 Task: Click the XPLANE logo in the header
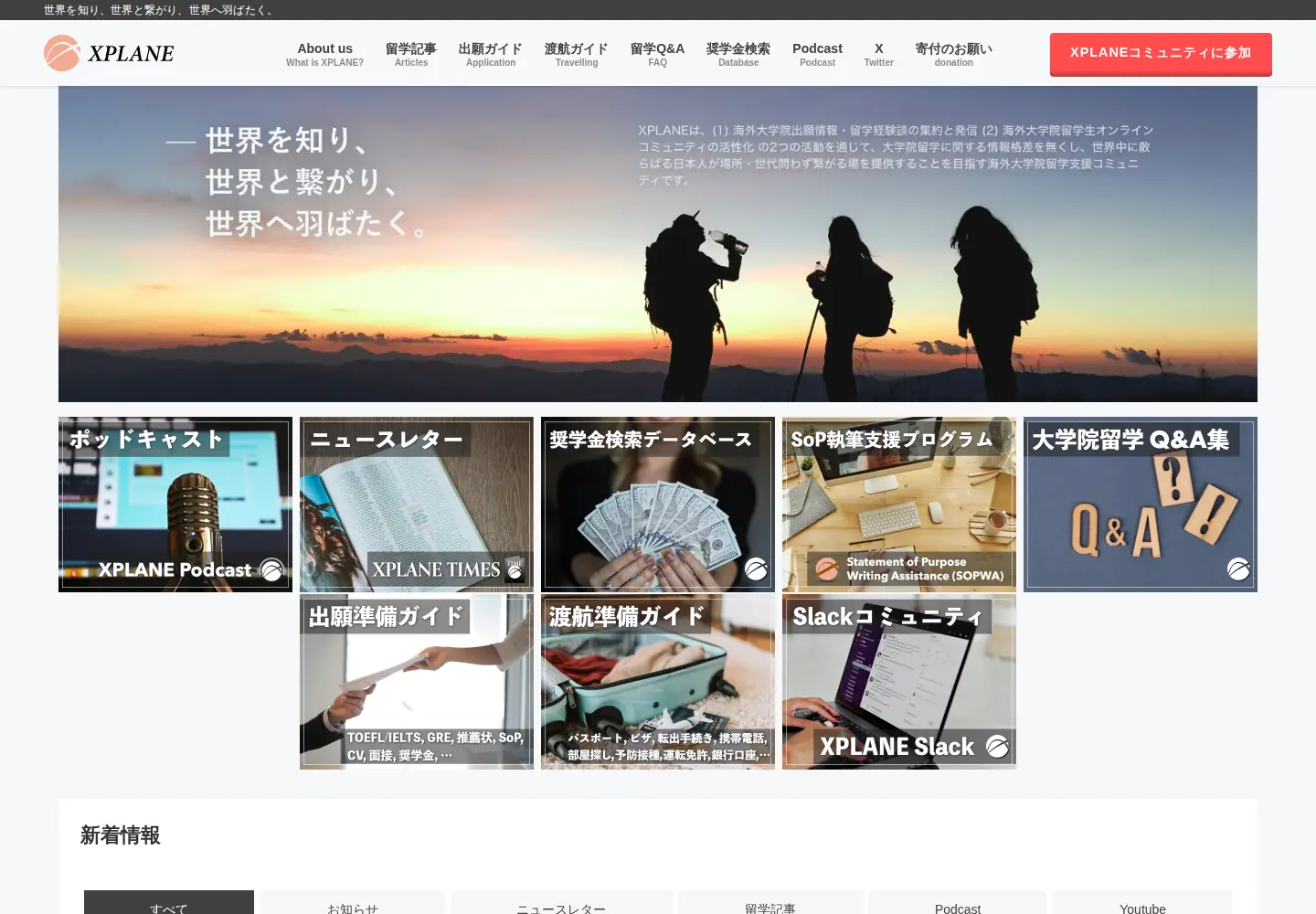(x=109, y=53)
